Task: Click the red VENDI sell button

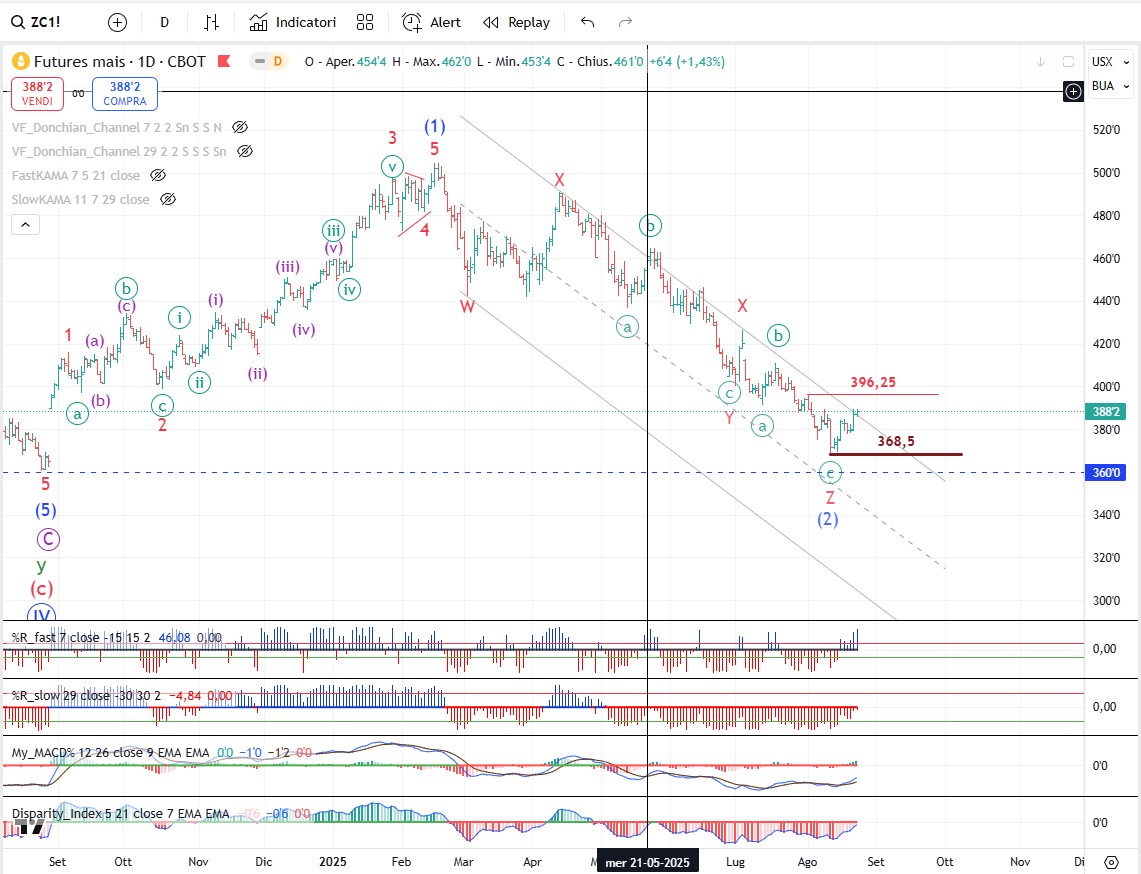Action: tap(38, 94)
